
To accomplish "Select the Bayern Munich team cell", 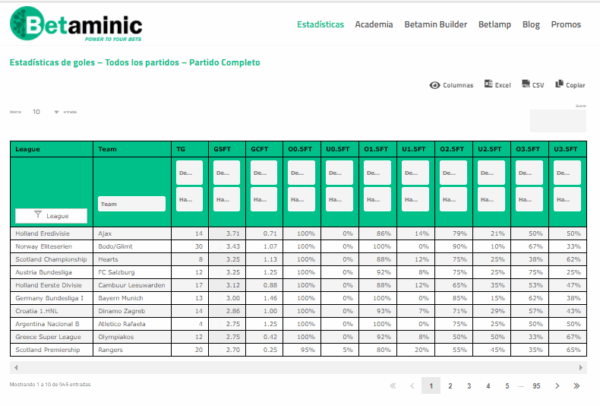I will (x=132, y=298).
